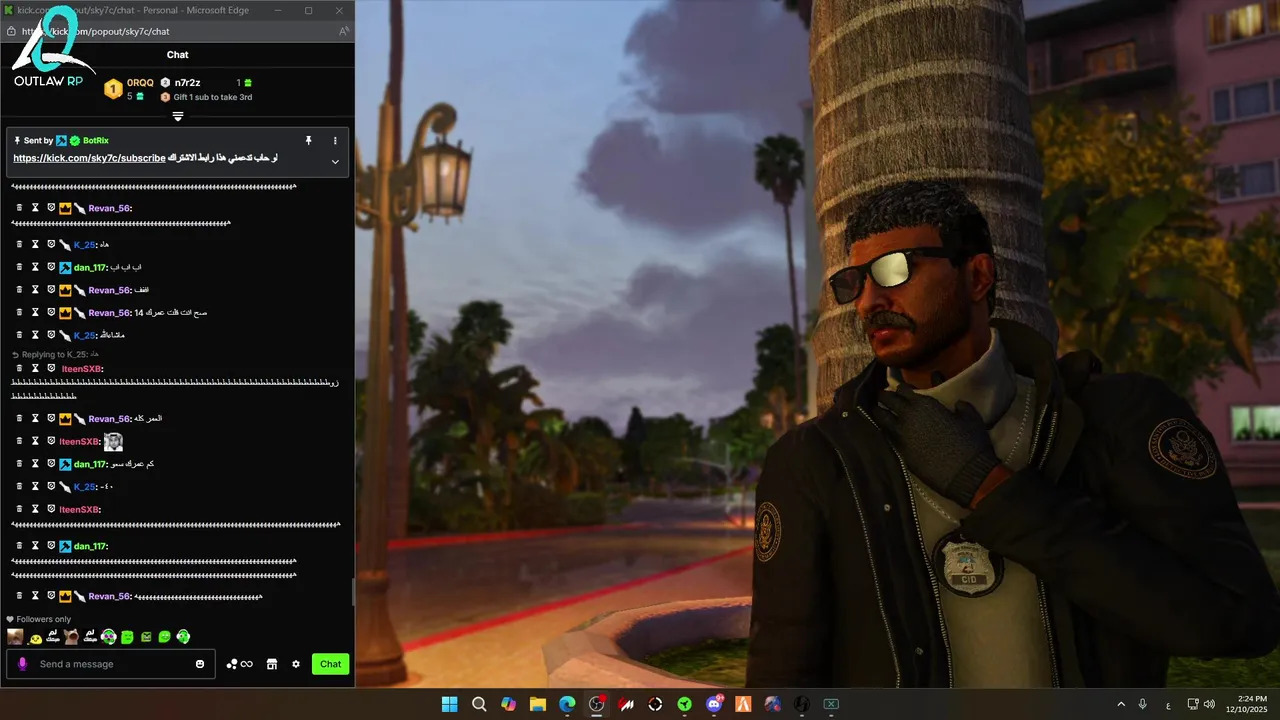Delete Revan_56's message containing 14

(x=19, y=312)
